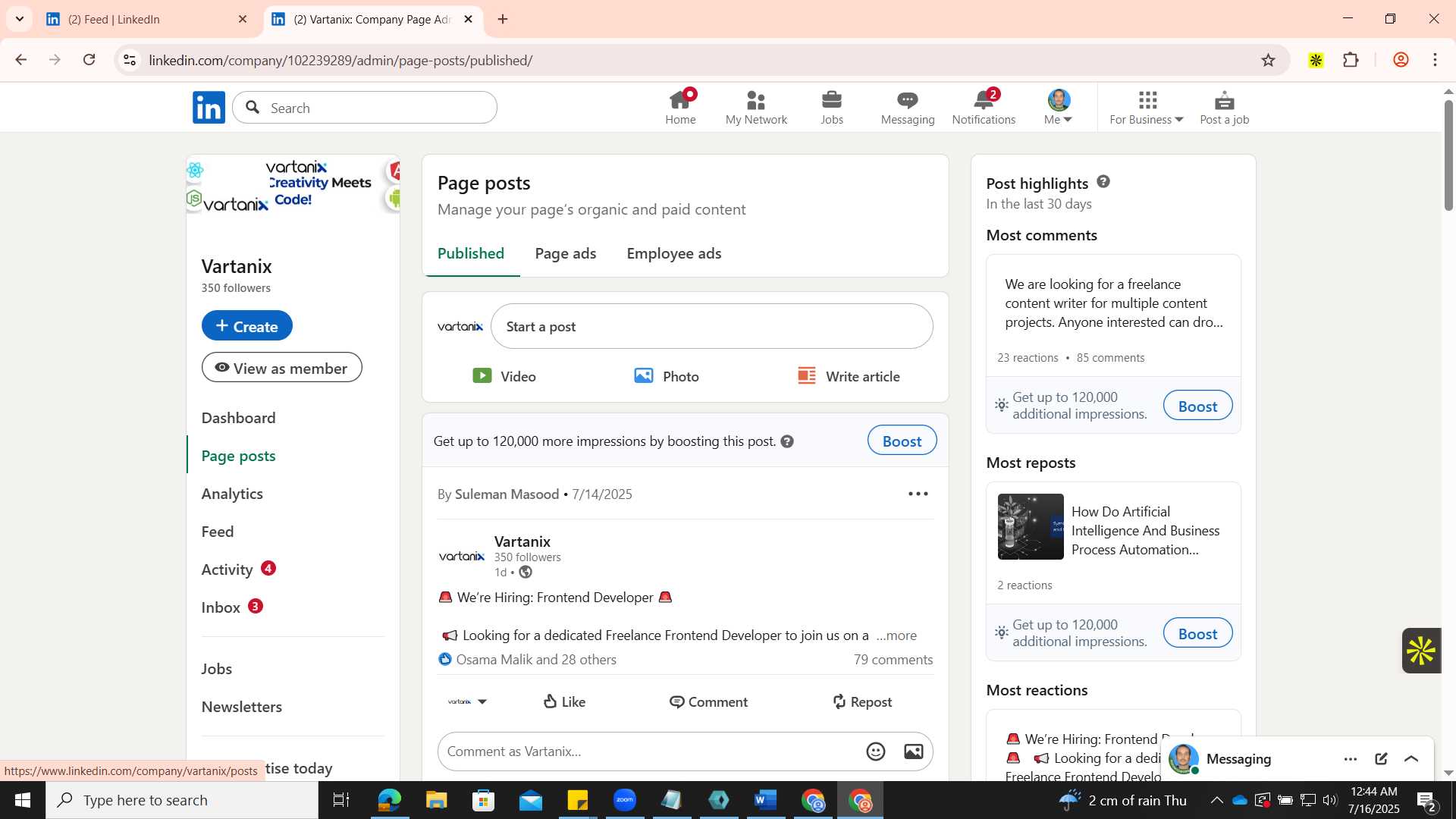Open the Me profile dropdown
The width and height of the screenshot is (1456, 819).
1059,107
